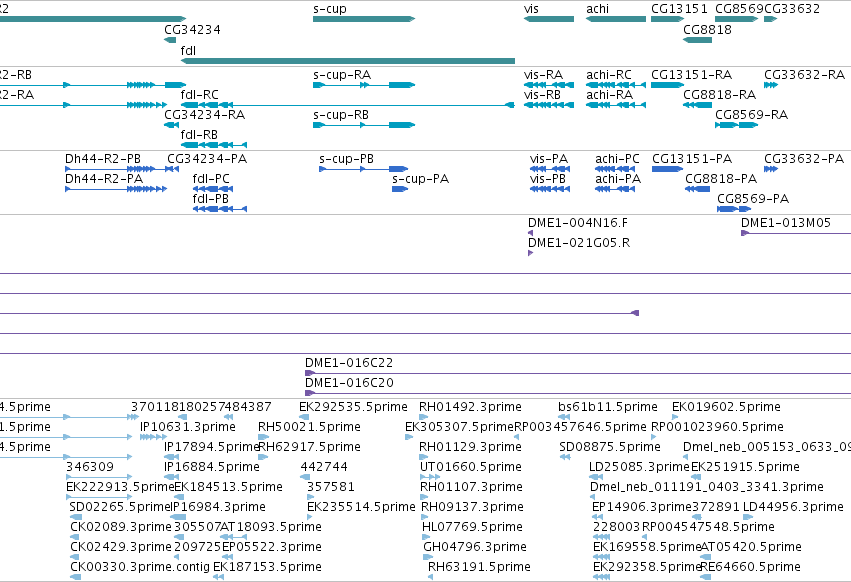851x582 pixels.
Task: Click the CG13151-PA protein label
Action: 692,159
